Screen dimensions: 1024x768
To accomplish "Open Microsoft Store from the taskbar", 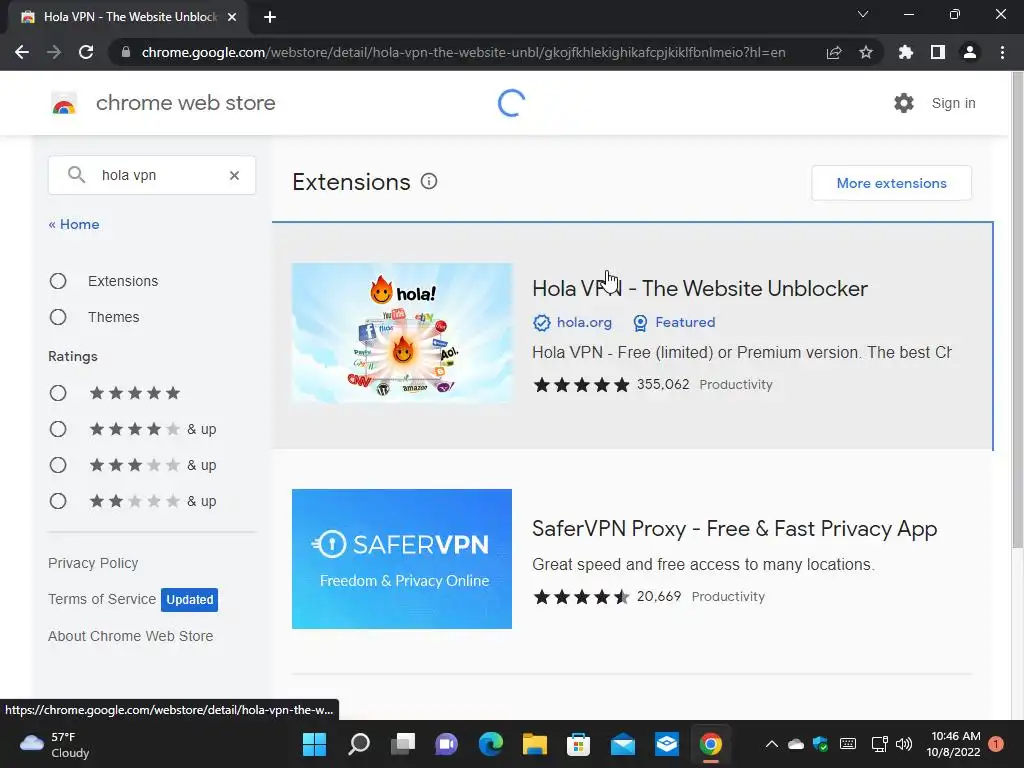I will tap(578, 744).
